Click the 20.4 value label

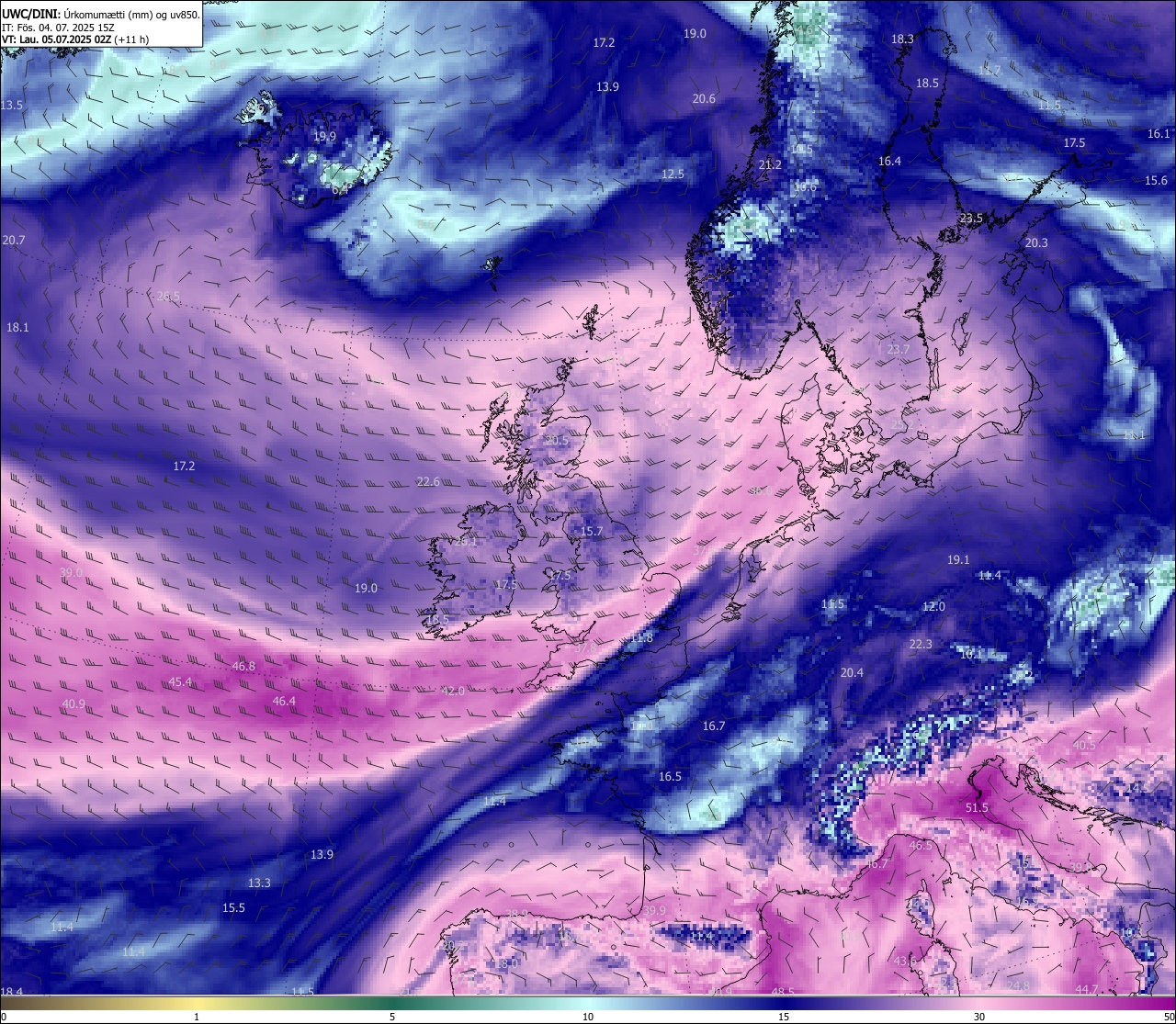pos(852,672)
